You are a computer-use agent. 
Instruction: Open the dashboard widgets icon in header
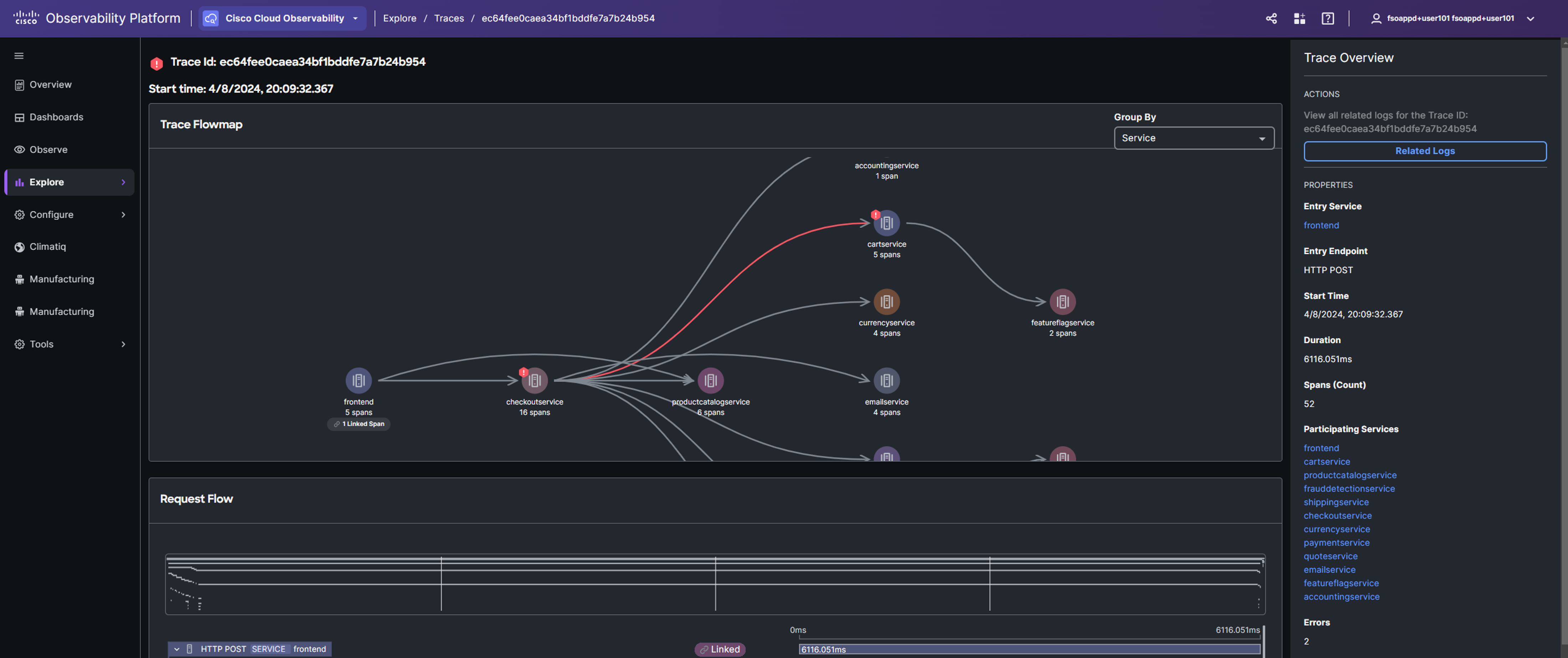[x=1299, y=18]
